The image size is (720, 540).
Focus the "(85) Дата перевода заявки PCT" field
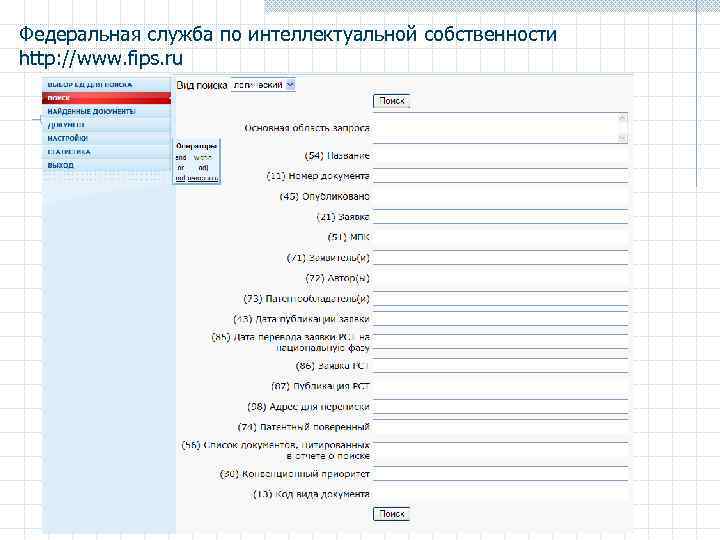click(501, 342)
